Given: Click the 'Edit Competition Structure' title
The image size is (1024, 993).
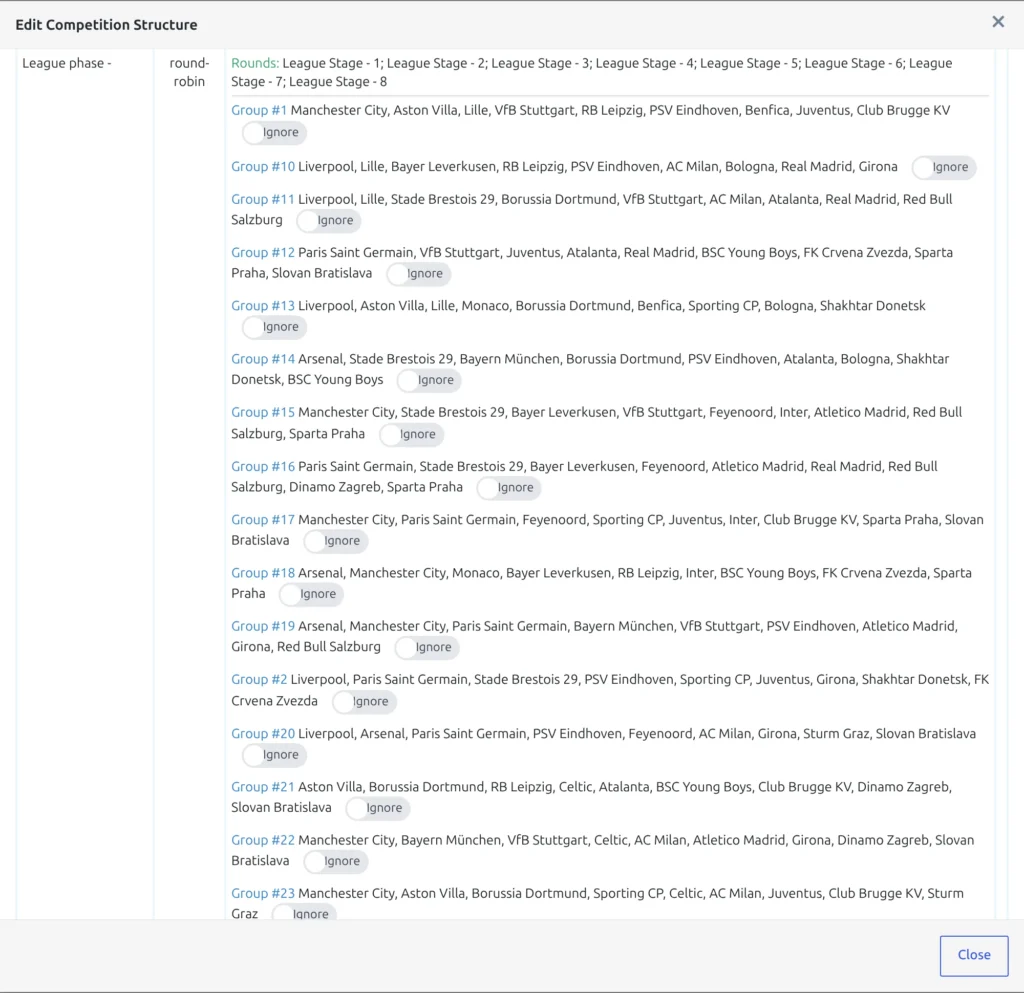Looking at the screenshot, I should (106, 25).
